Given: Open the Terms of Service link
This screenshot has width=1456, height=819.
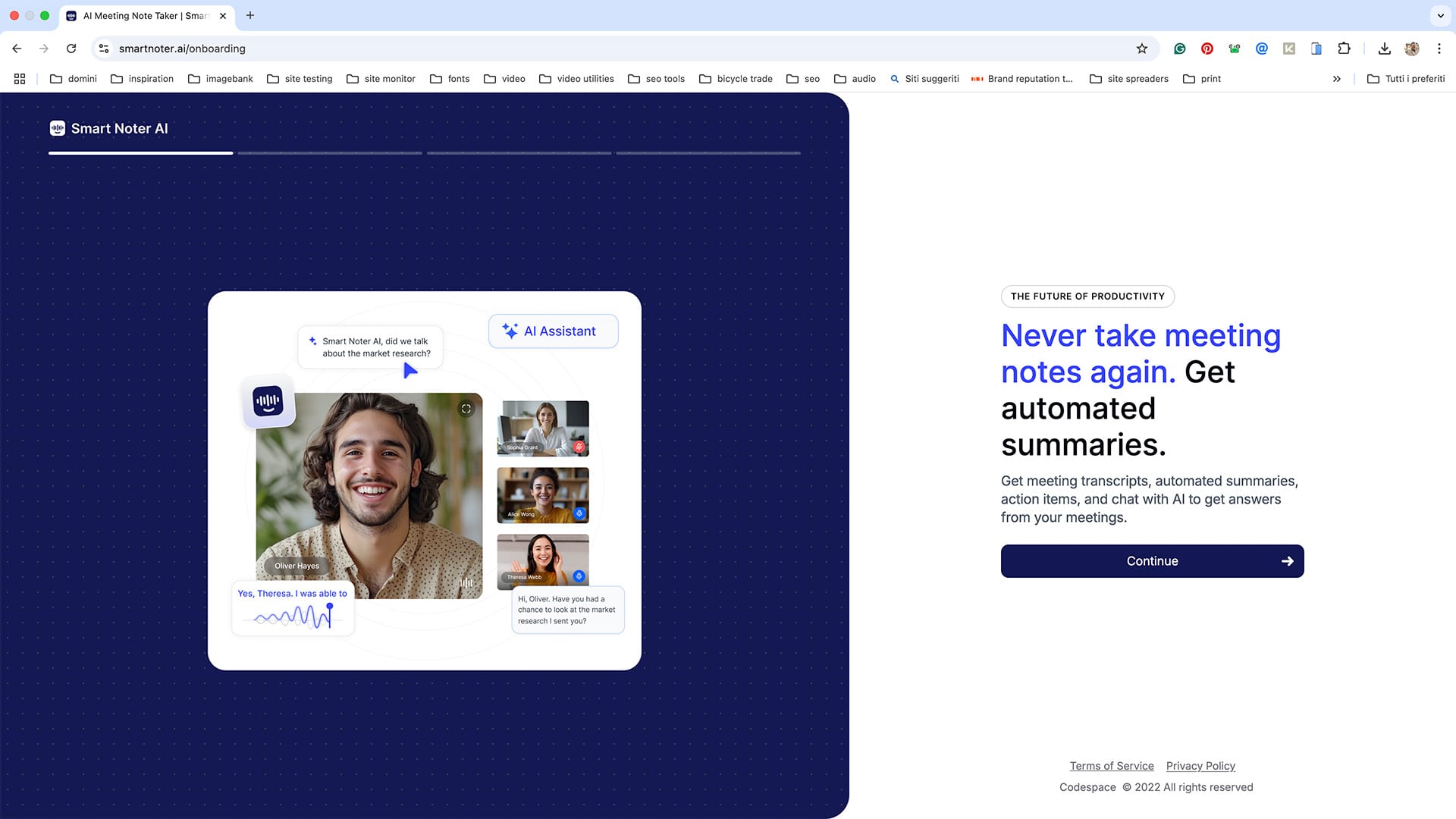Looking at the screenshot, I should 1111,765.
